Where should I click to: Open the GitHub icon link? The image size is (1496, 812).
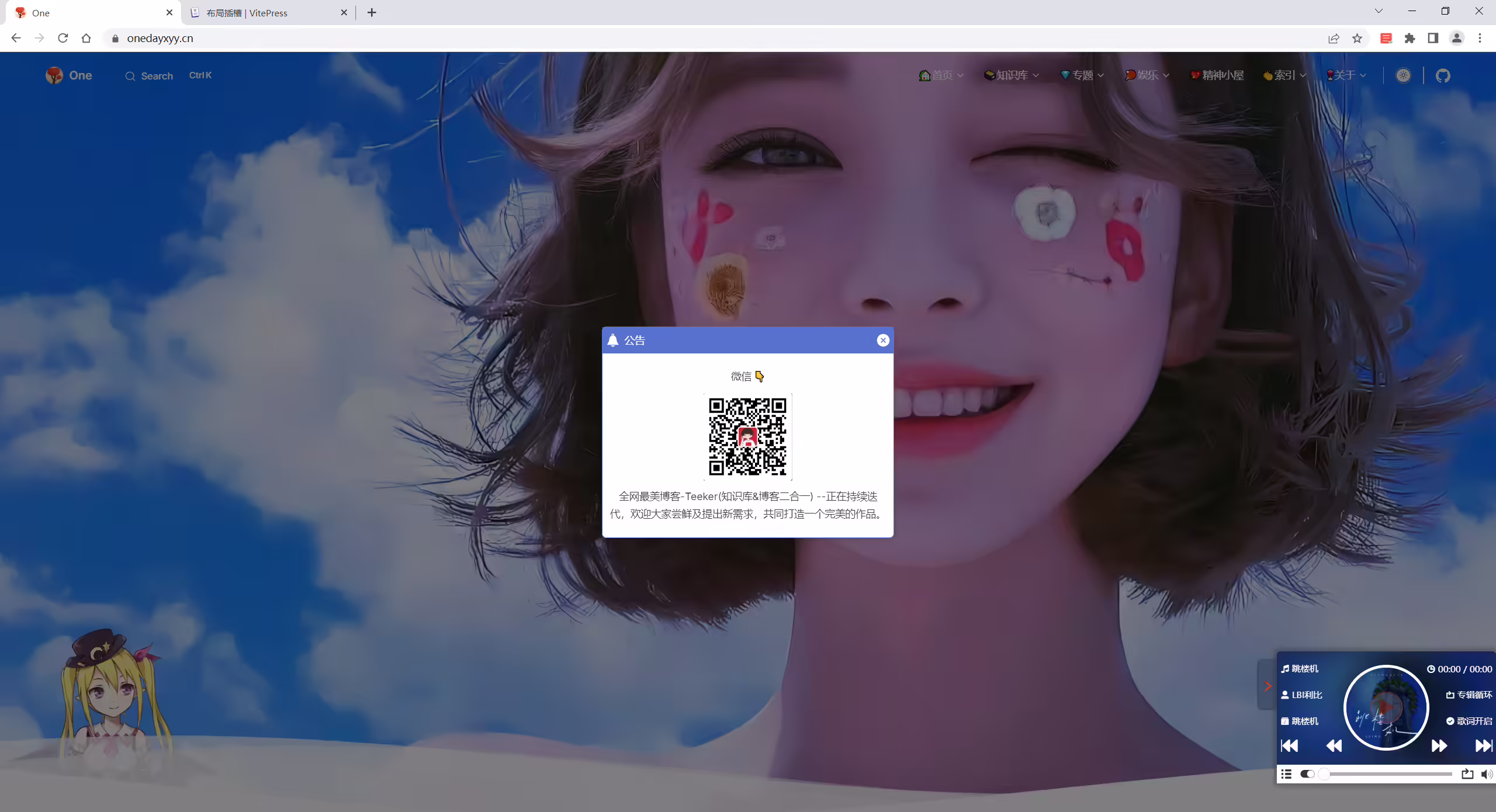coord(1443,75)
